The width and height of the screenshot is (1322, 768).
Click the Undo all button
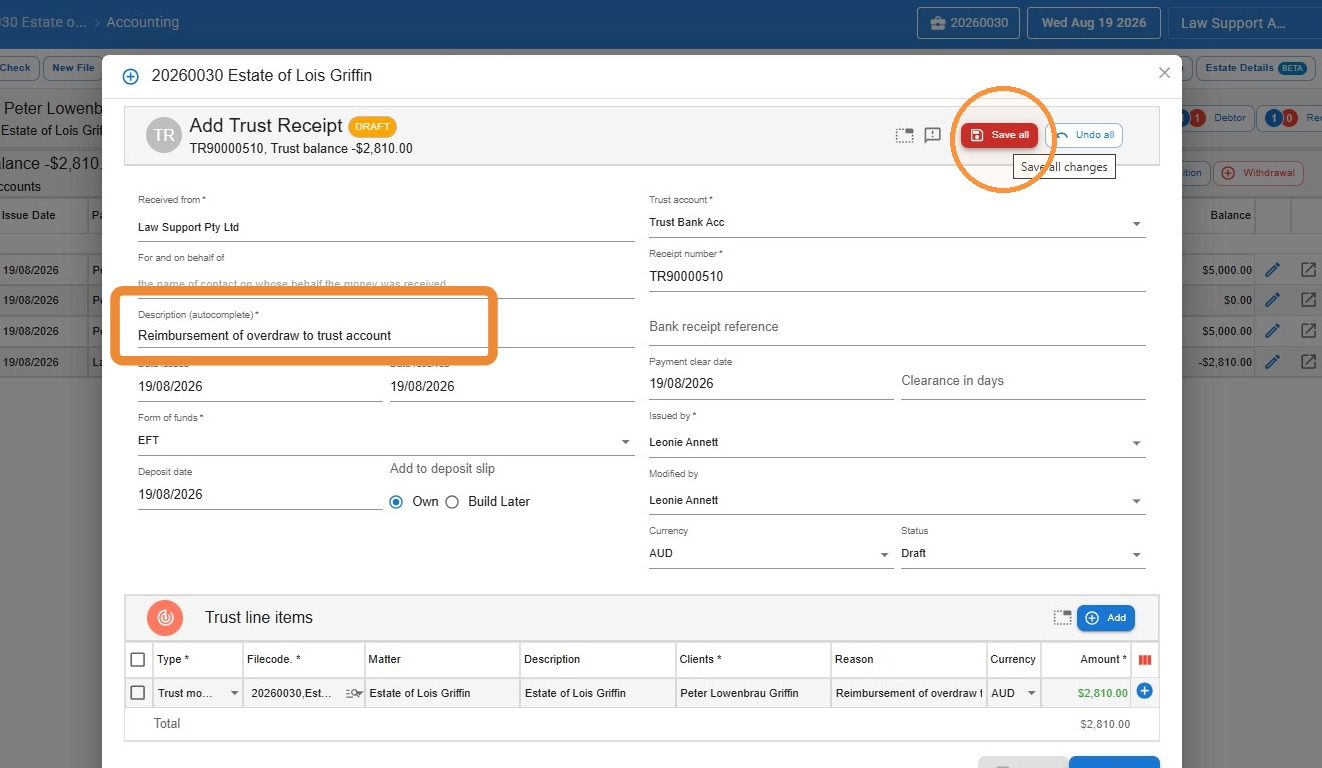(x=1084, y=135)
